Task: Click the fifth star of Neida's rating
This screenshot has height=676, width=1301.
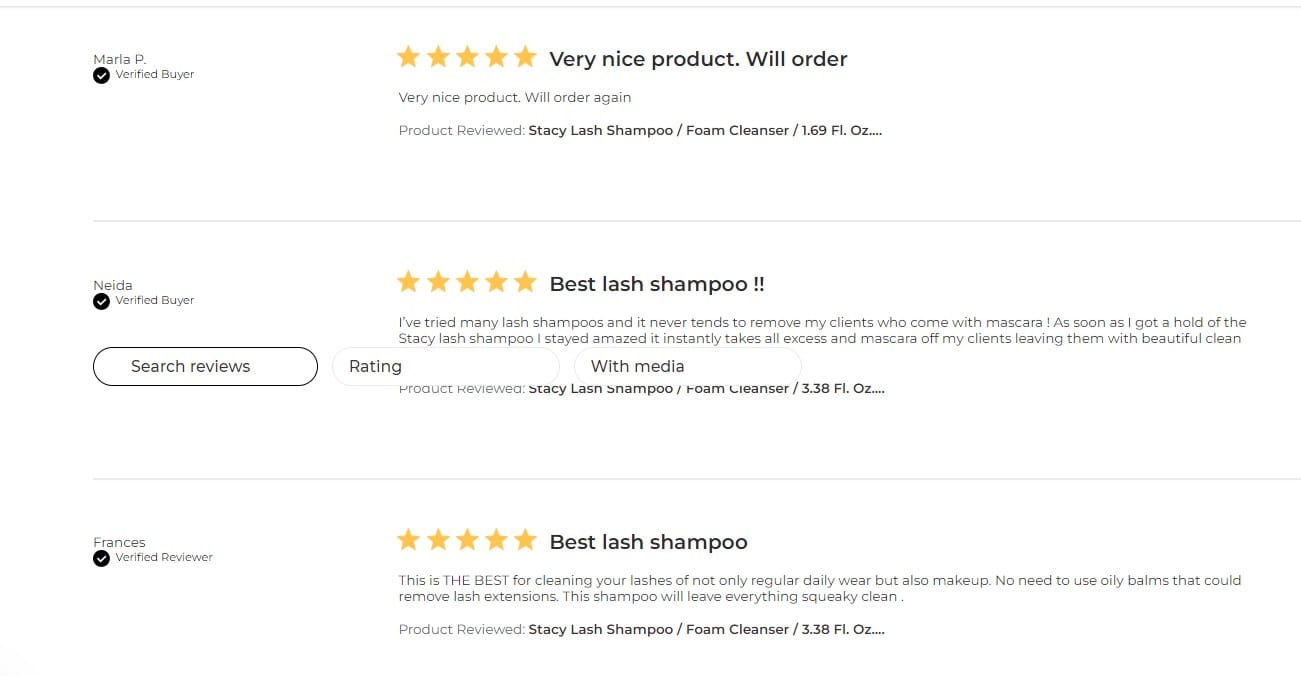Action: click(525, 283)
